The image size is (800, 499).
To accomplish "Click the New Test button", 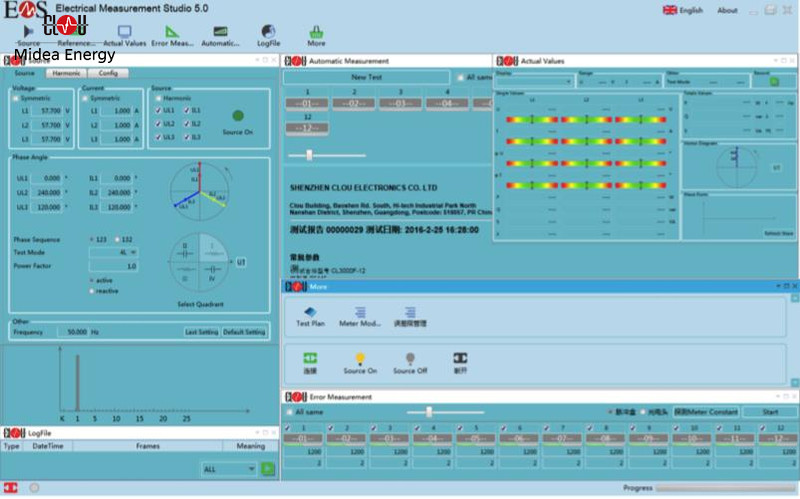I will tap(367, 77).
